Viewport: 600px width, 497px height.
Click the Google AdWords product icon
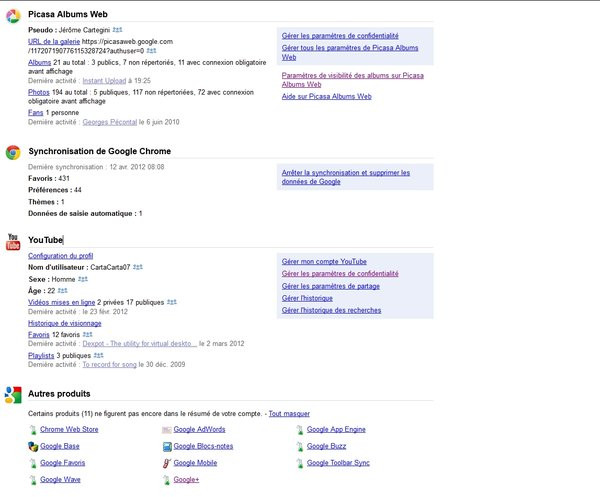pos(166,430)
